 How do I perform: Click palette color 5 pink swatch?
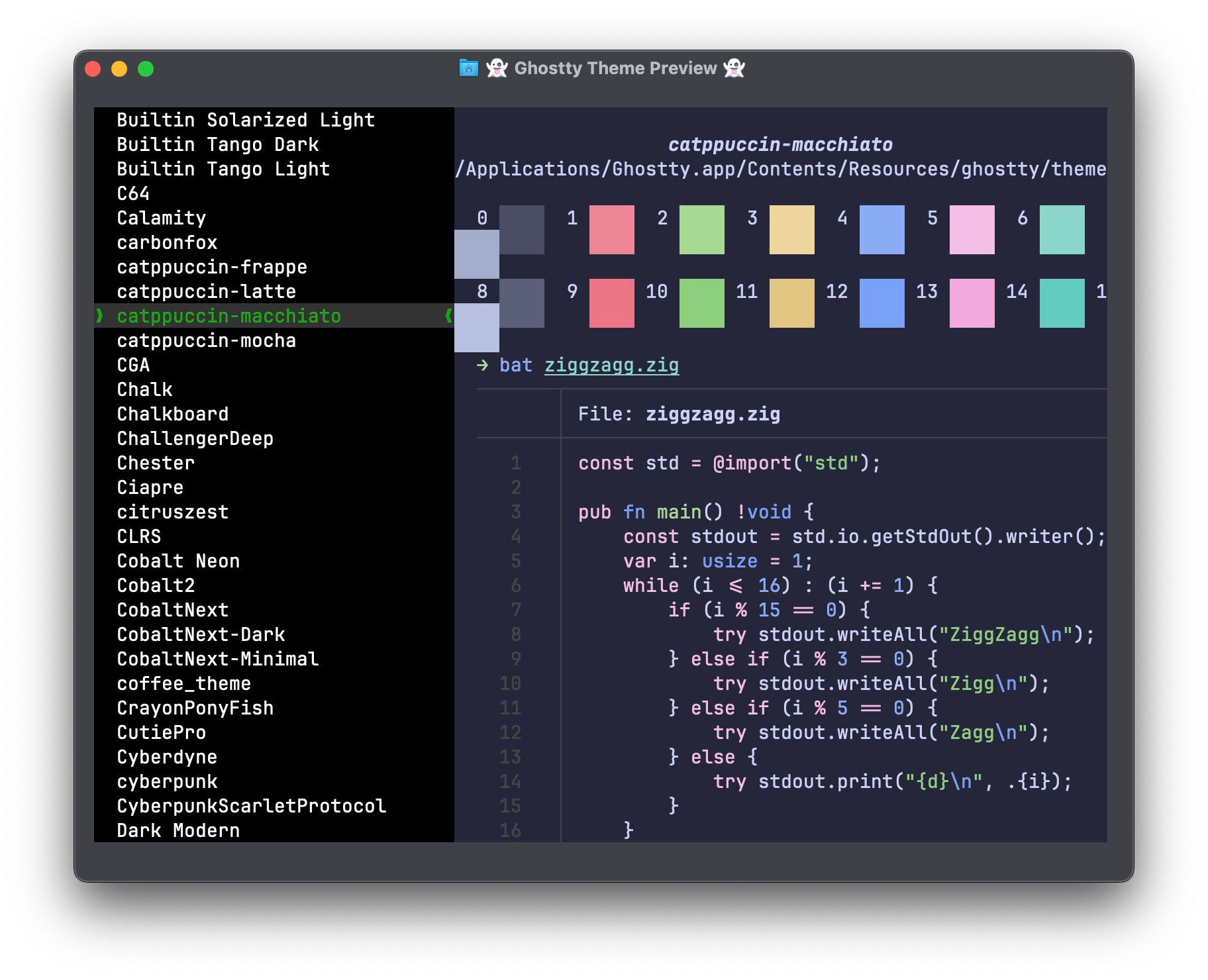tap(972, 230)
